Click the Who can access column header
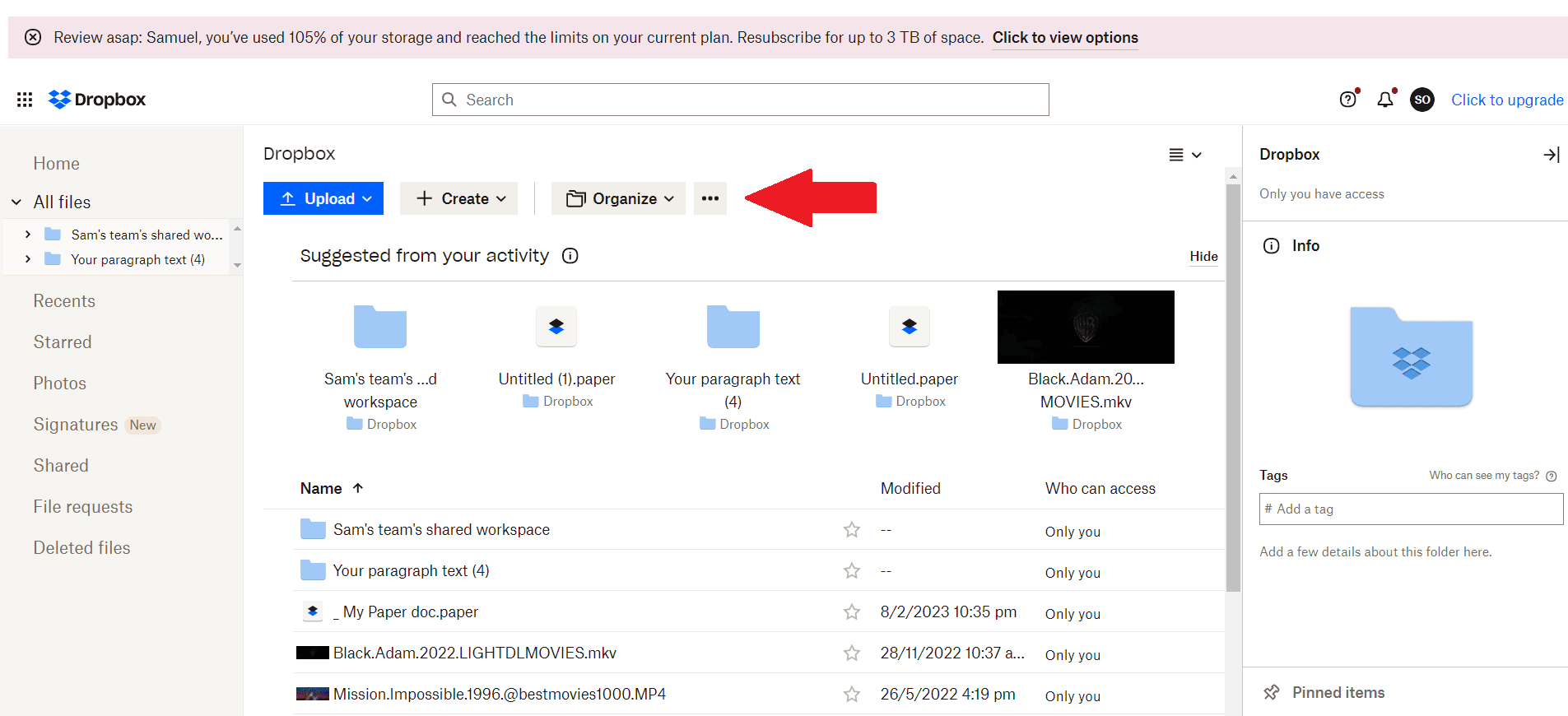 (x=1100, y=489)
